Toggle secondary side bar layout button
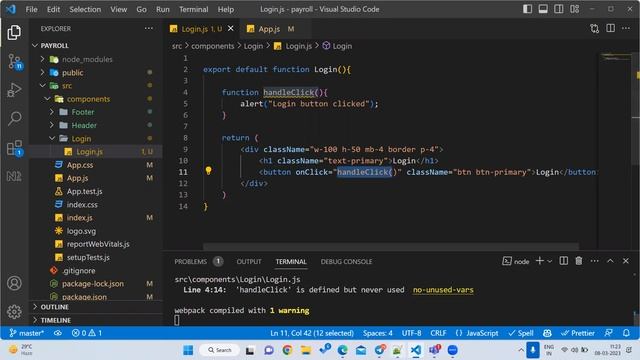 559,9
